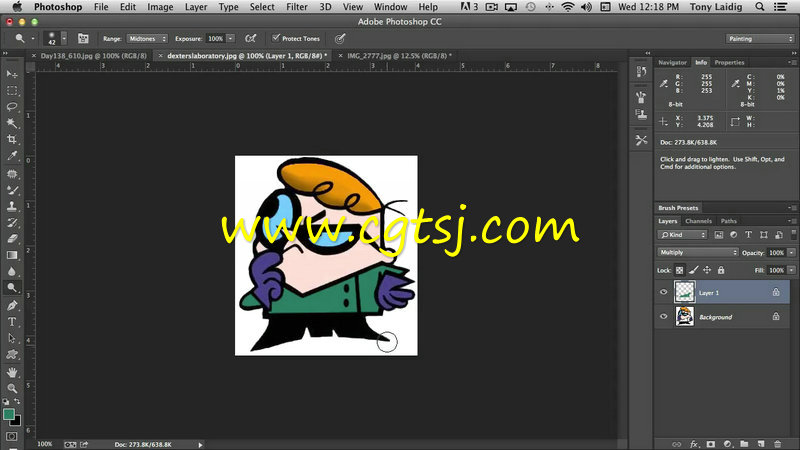The image size is (800, 450).
Task: Select the Dodge tool in toolbox
Action: coord(12,288)
